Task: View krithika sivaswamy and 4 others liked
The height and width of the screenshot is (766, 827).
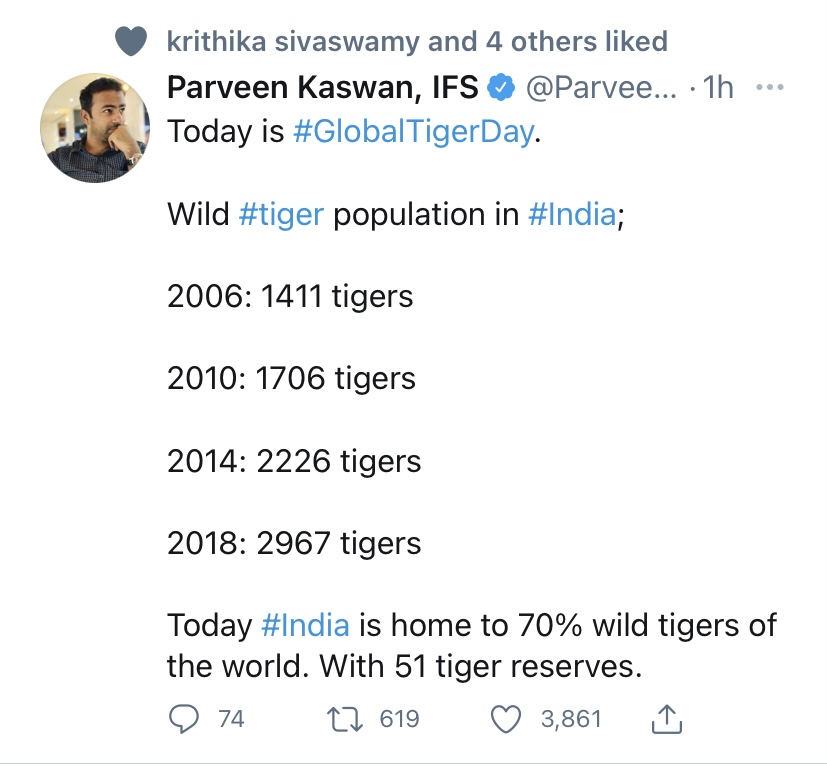Action: [417, 42]
